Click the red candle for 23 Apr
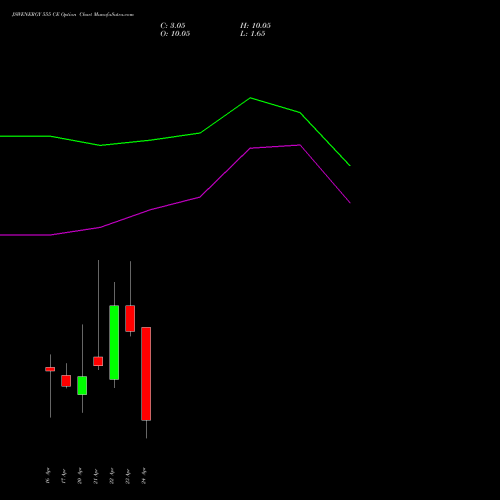 [x=130, y=318]
